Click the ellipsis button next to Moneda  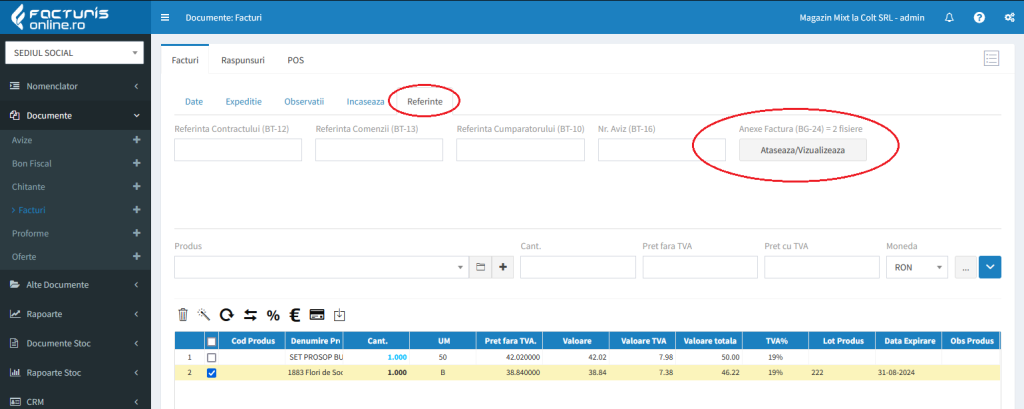point(966,267)
